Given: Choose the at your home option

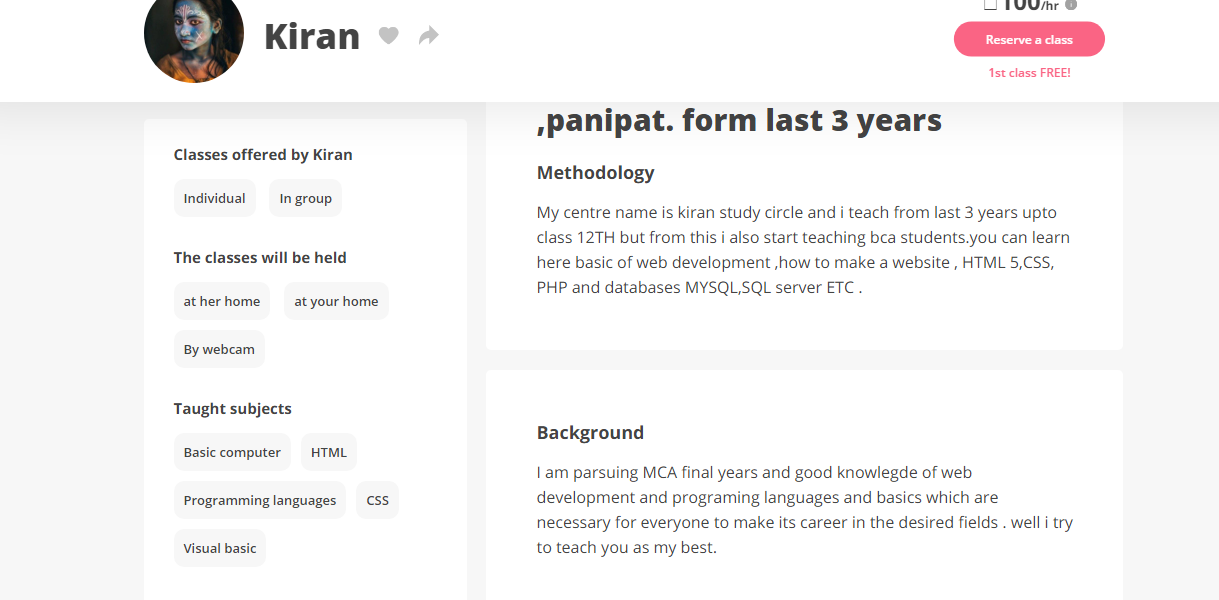Looking at the screenshot, I should pyautogui.click(x=336, y=301).
